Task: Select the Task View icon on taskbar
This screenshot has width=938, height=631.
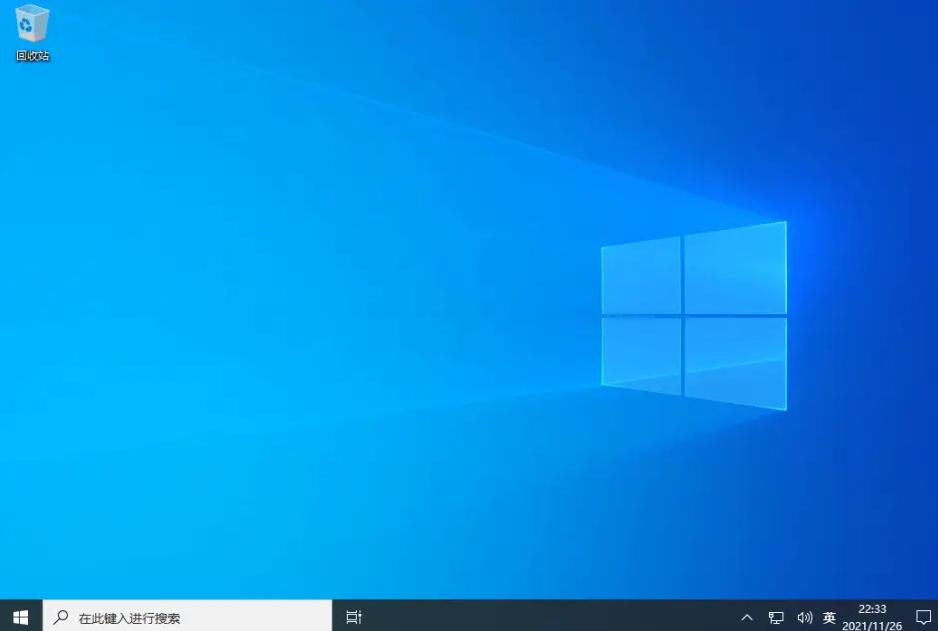Action: 352,617
